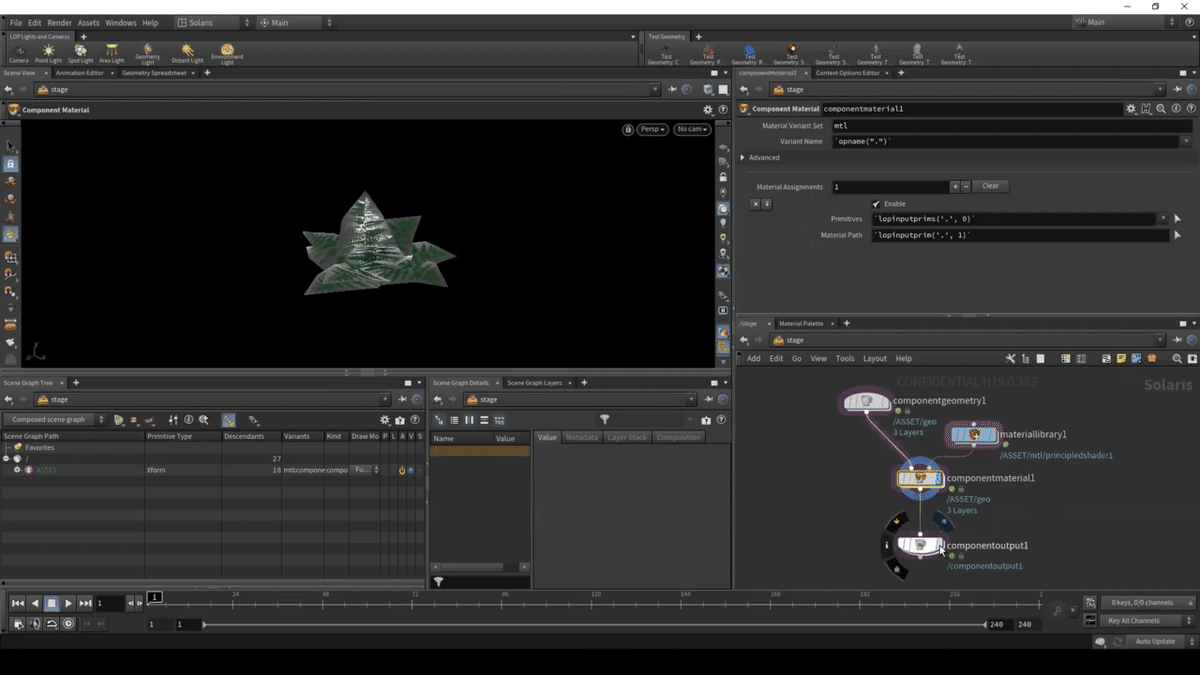Toggle the Enable checkbox for material assignment
This screenshot has height=675, width=1200.
pyautogui.click(x=876, y=204)
